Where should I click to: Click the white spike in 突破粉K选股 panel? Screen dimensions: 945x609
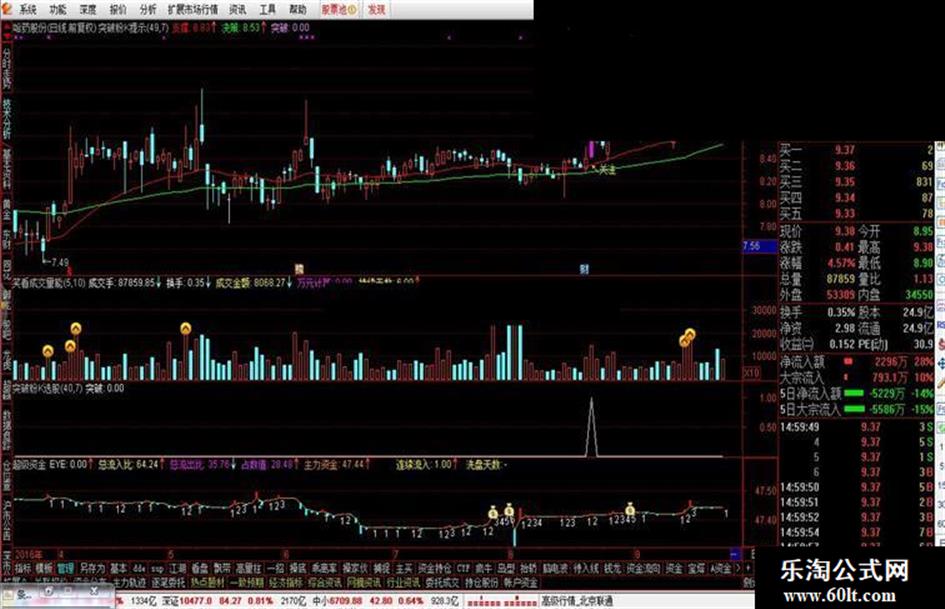point(591,426)
